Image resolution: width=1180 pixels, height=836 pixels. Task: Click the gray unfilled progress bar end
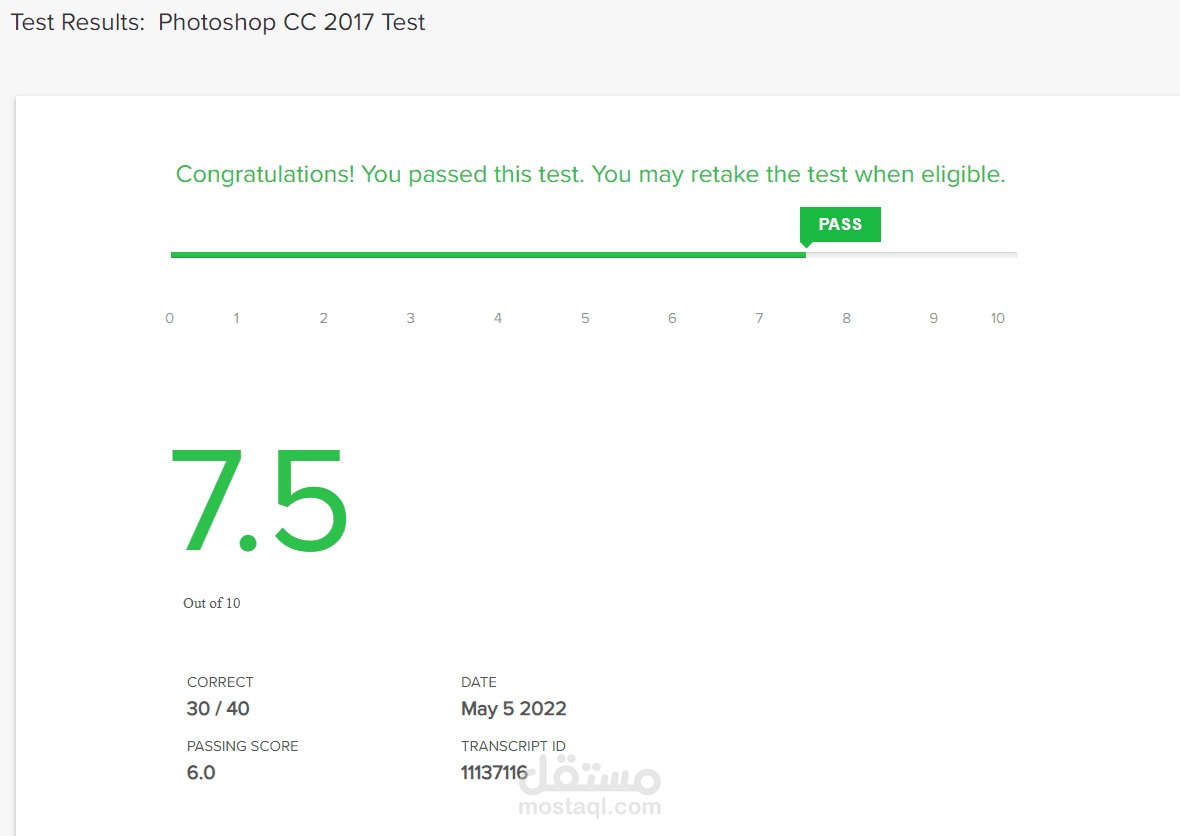coord(911,255)
